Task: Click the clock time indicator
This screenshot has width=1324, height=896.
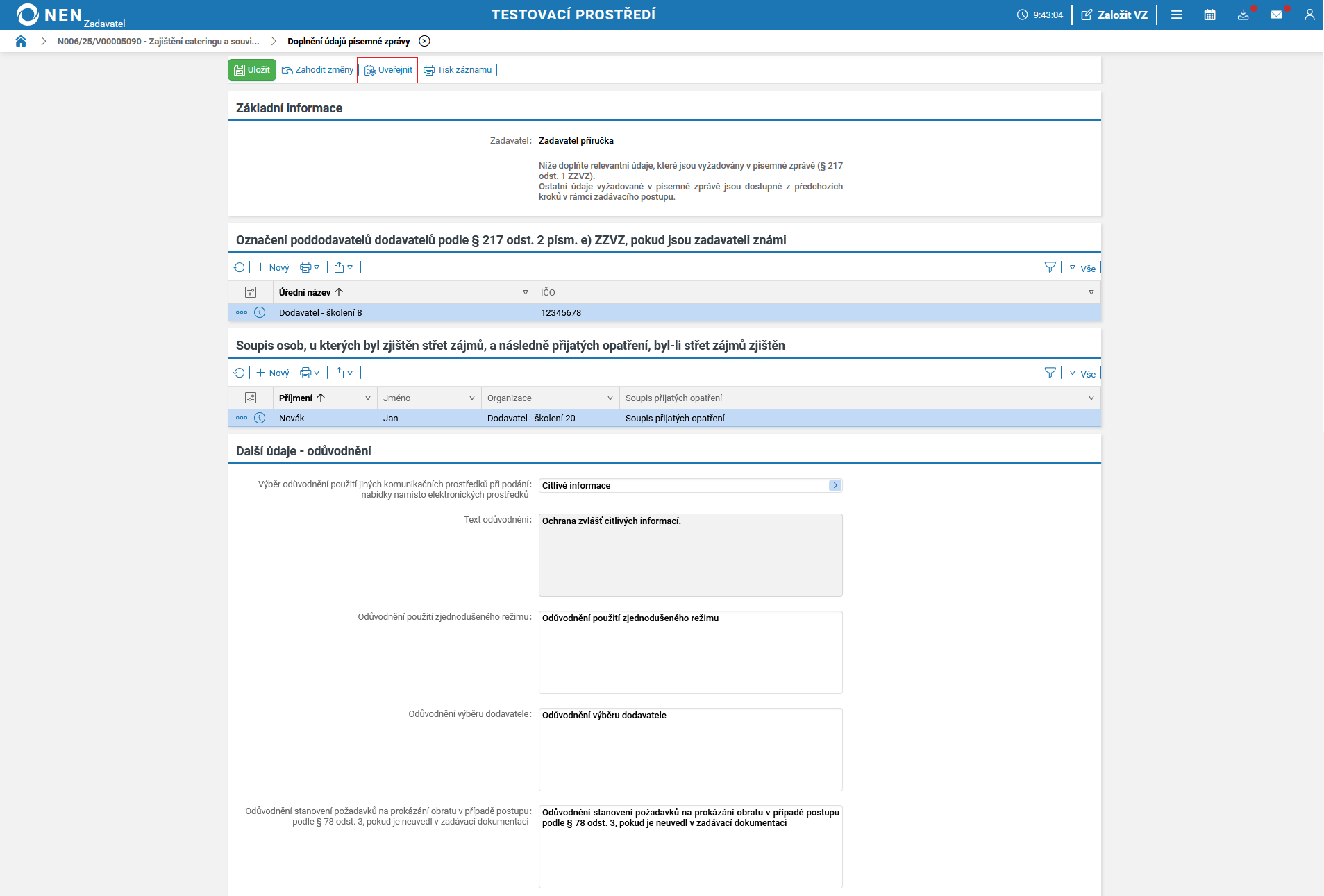Action: tap(1040, 15)
